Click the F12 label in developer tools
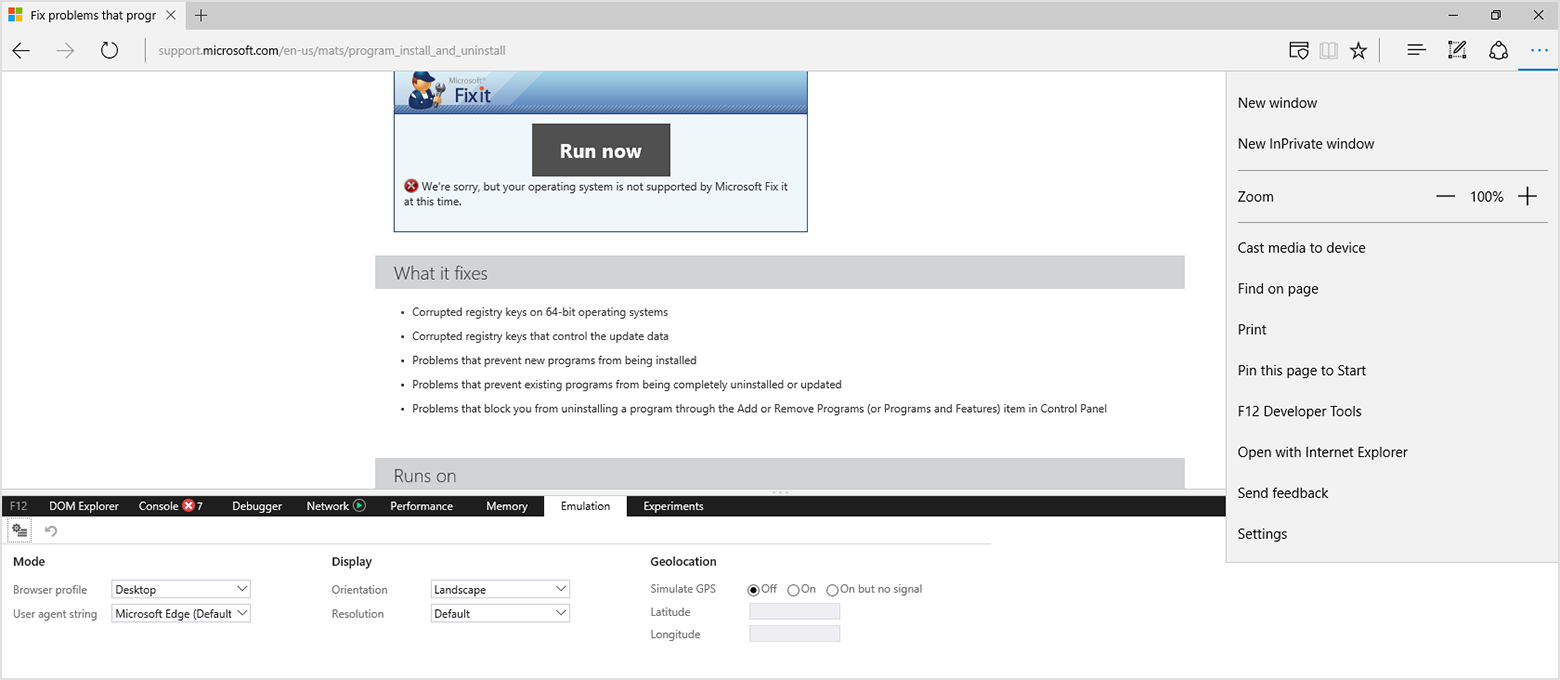 pos(18,506)
